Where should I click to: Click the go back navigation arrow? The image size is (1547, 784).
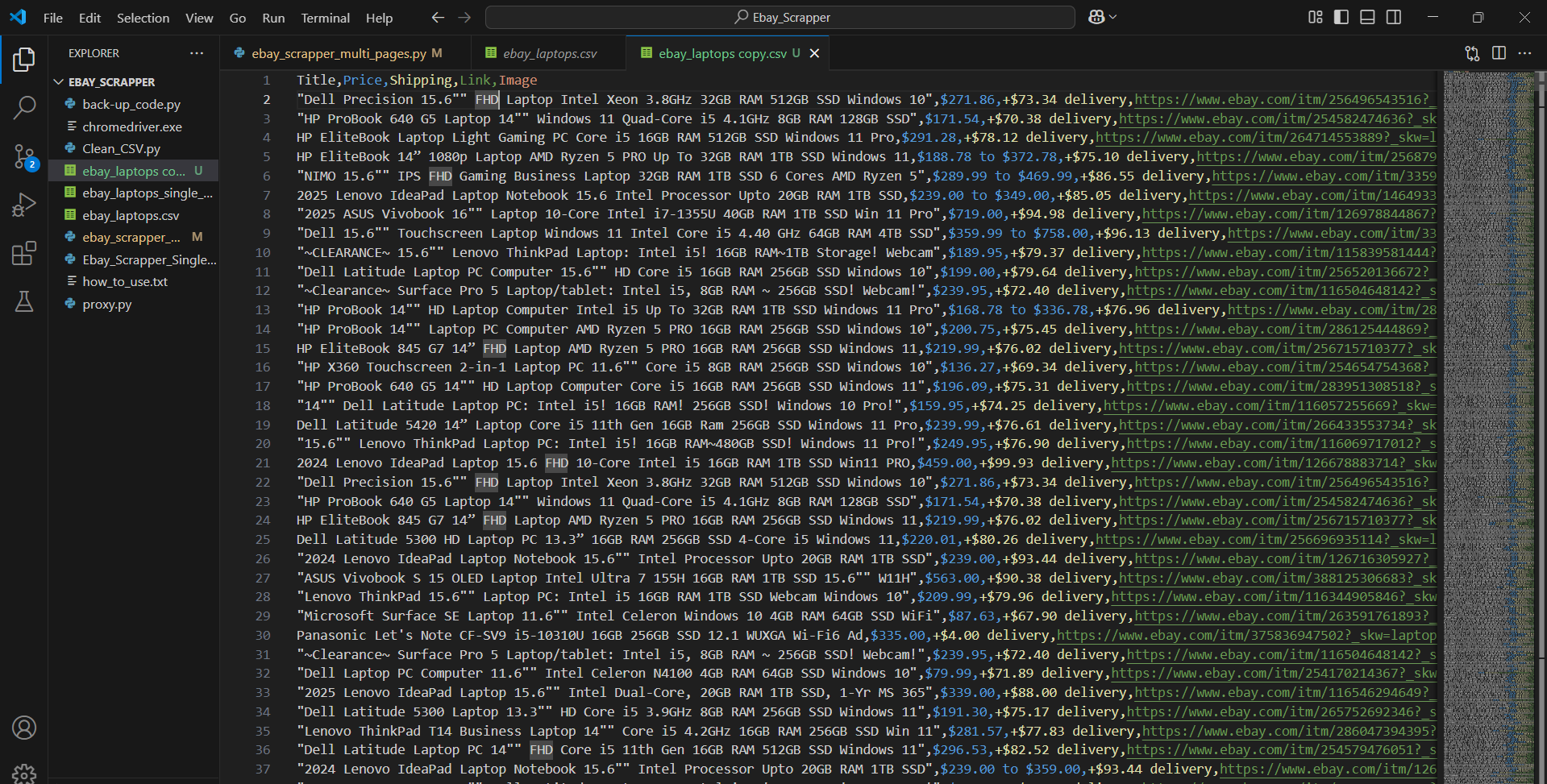(438, 17)
